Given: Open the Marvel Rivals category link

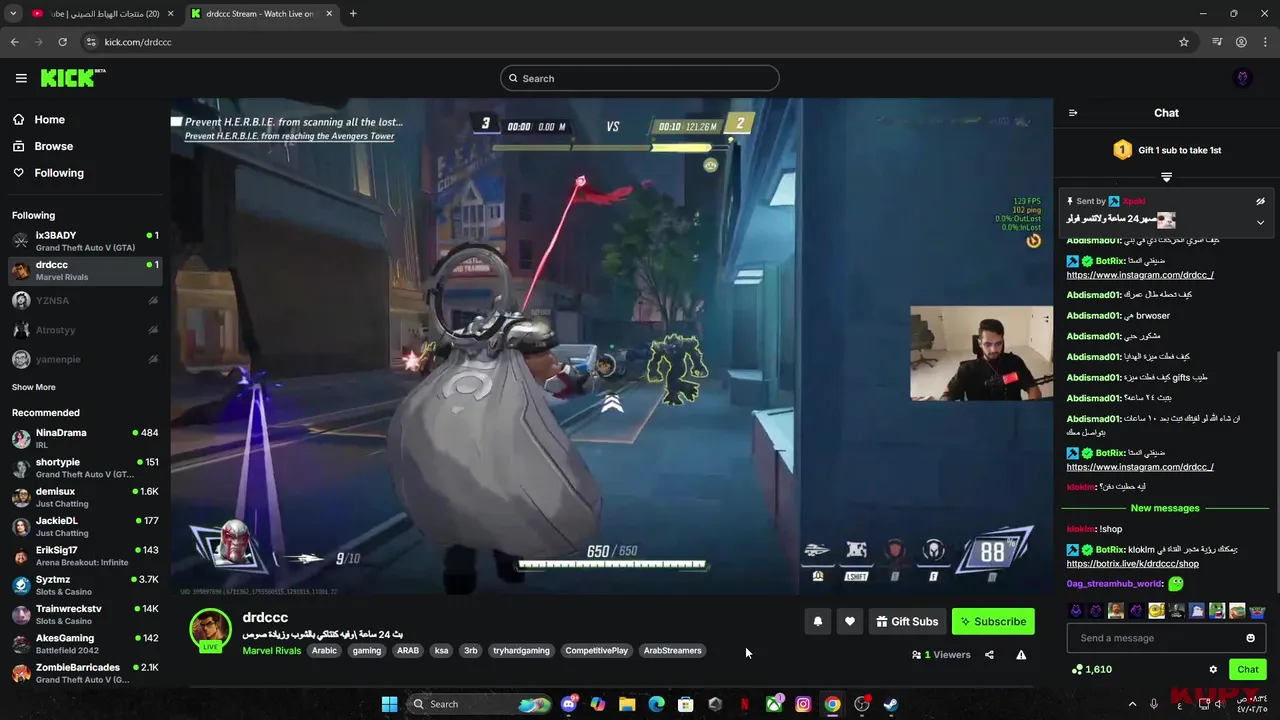Looking at the screenshot, I should point(272,651).
